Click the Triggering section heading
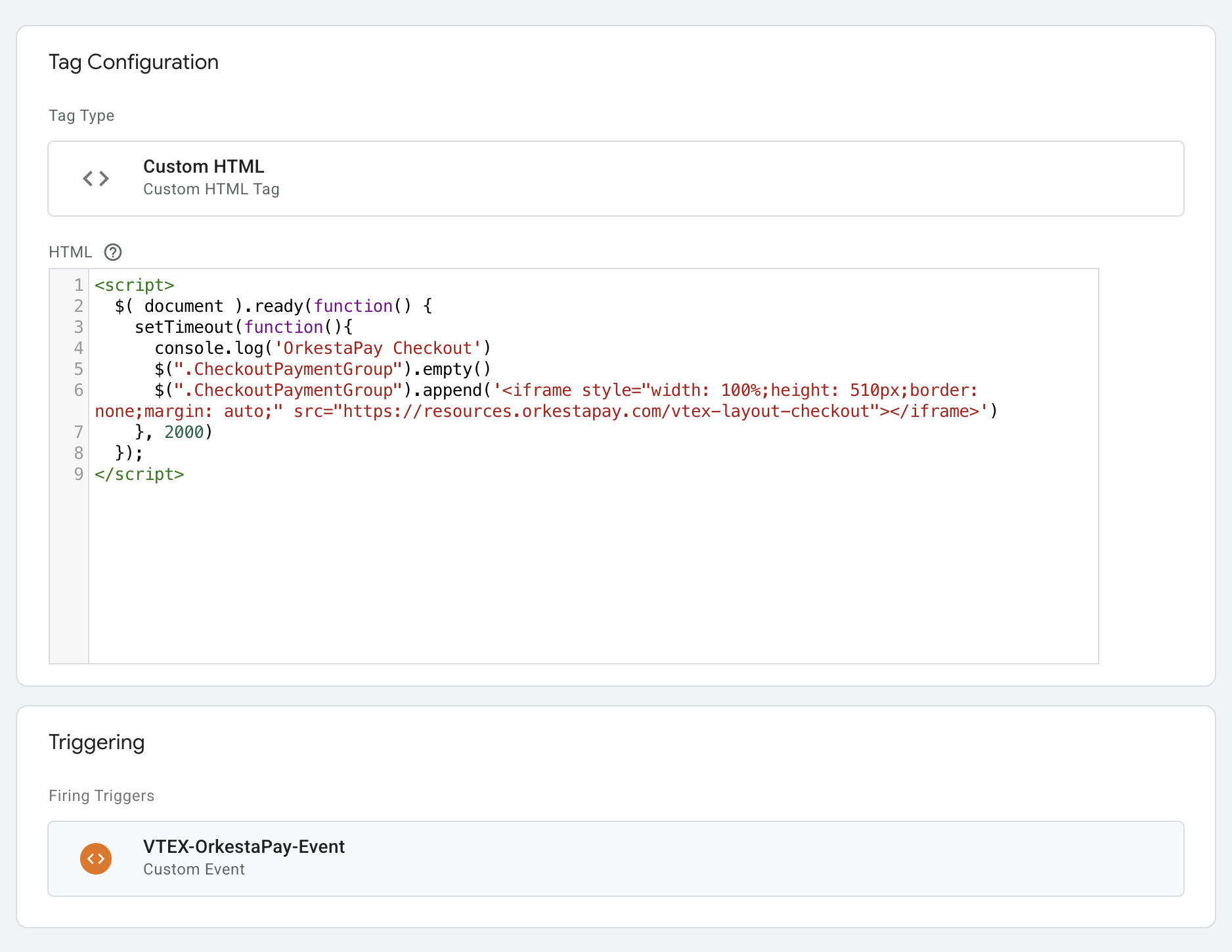 point(97,743)
